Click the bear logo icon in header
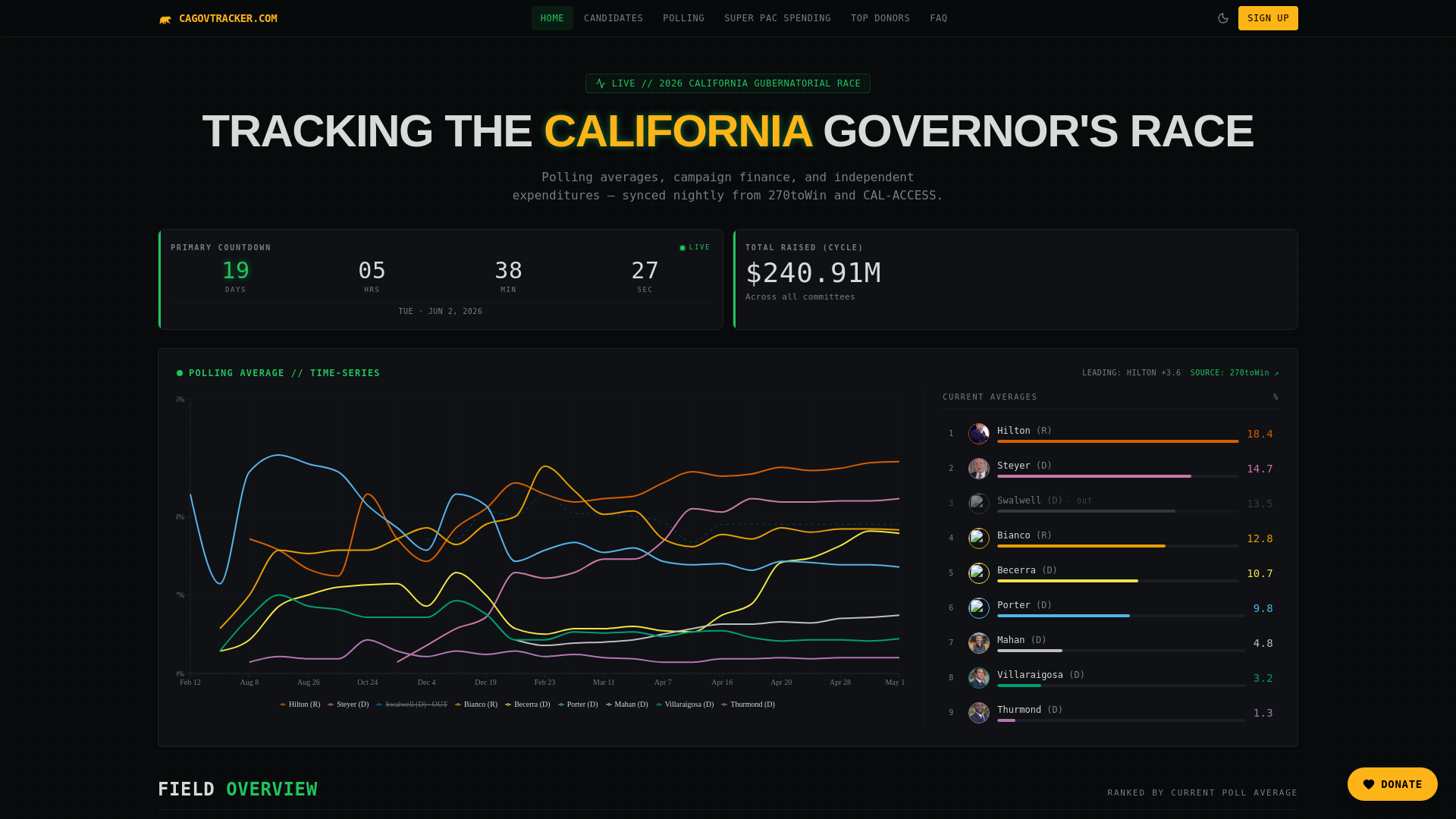This screenshot has height=819, width=1456. click(165, 19)
